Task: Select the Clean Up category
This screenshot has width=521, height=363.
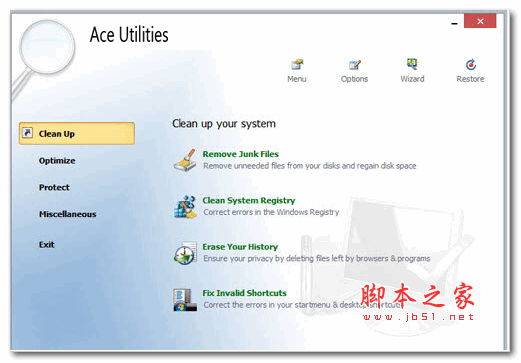Action: 77,133
